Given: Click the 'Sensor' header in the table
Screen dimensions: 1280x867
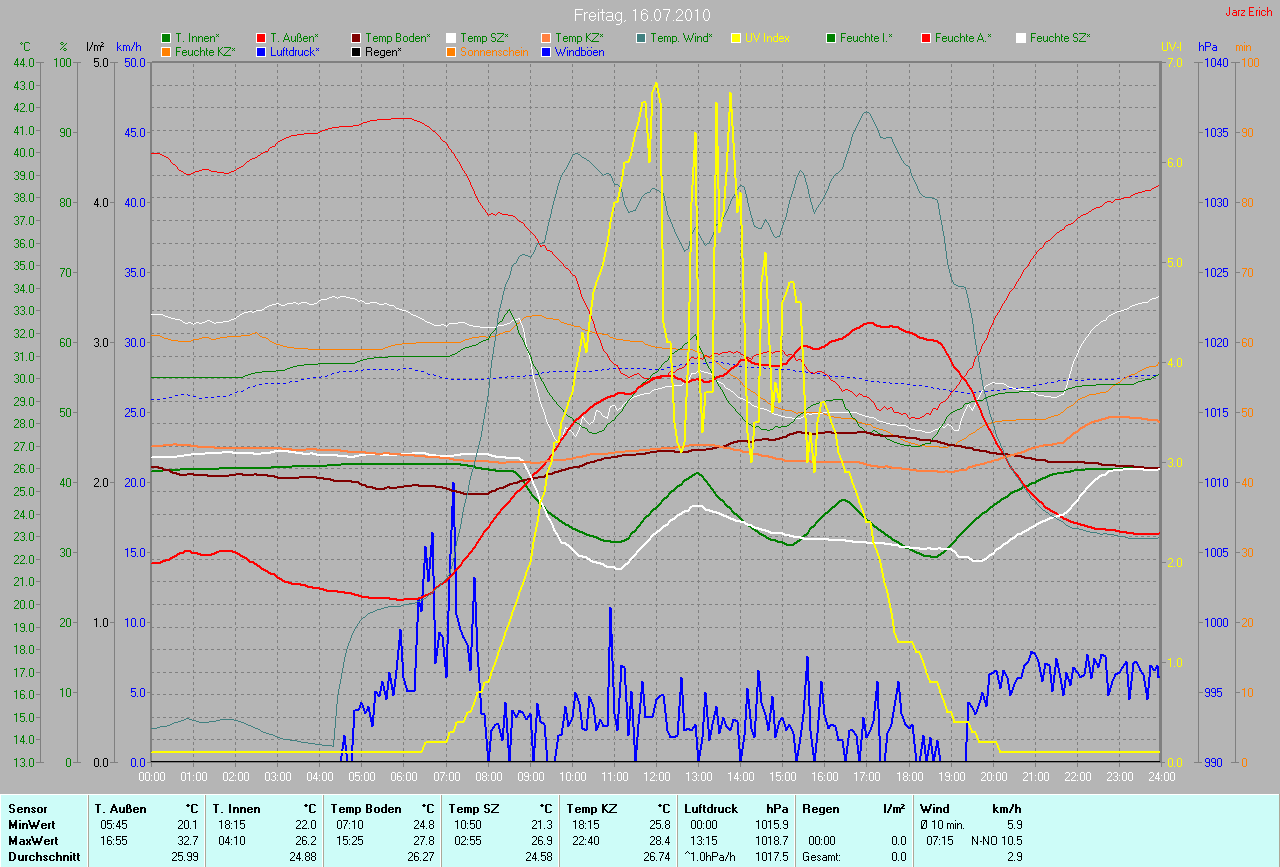Looking at the screenshot, I should point(26,809).
